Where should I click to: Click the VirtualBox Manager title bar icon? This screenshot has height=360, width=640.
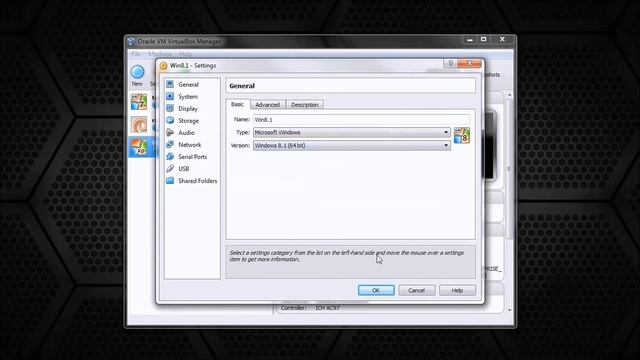[131, 42]
